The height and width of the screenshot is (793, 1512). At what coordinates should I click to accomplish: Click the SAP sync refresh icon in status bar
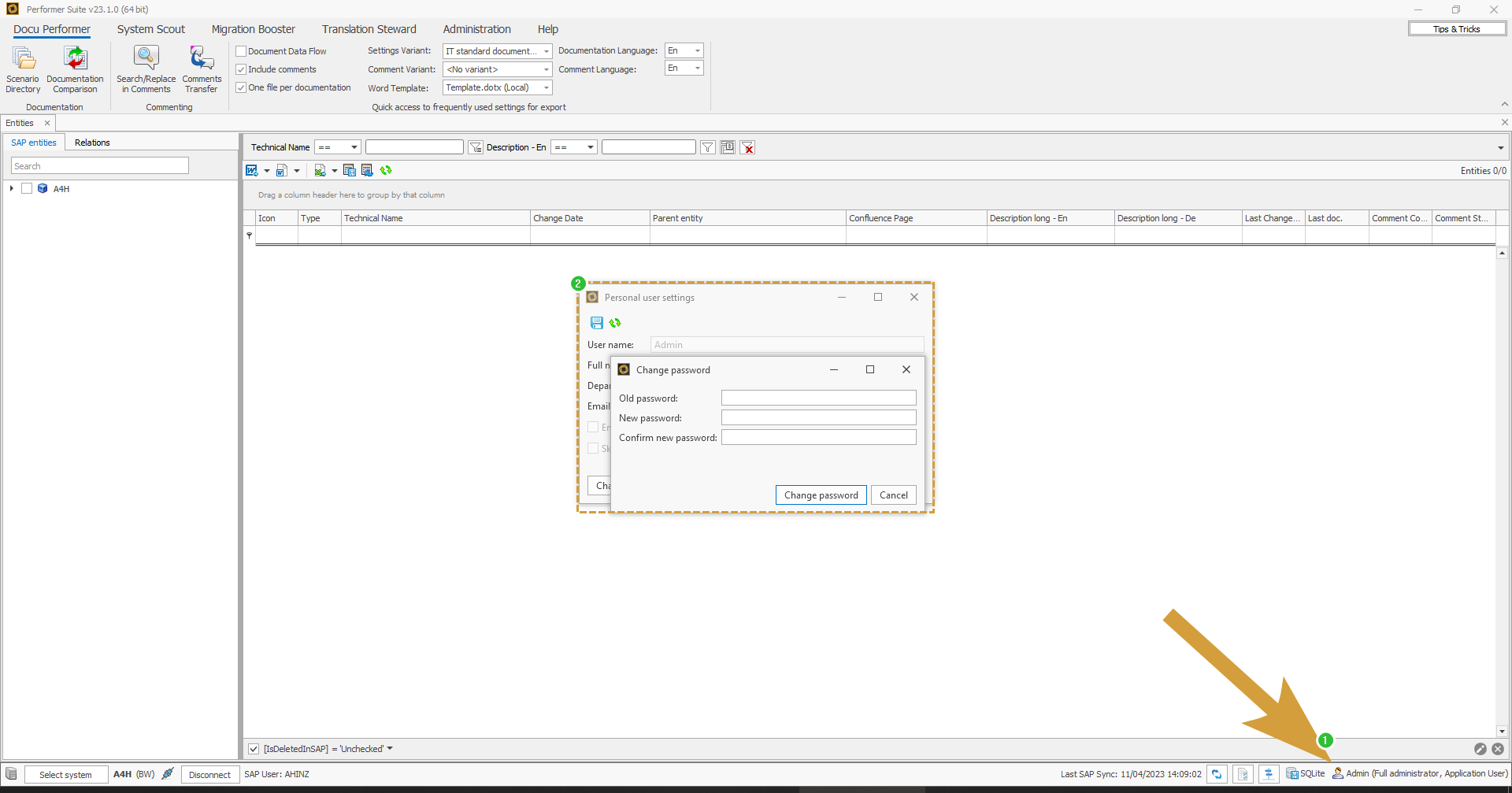[x=1217, y=774]
